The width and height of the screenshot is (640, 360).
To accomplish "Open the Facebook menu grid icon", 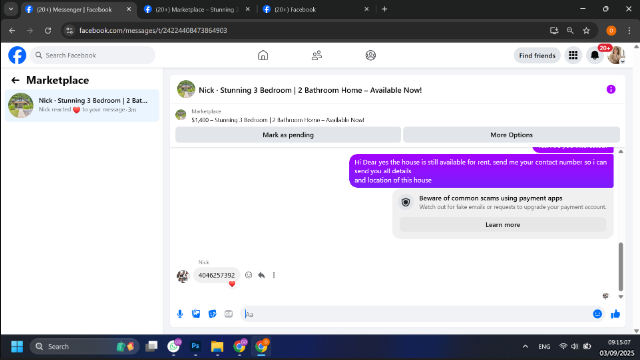I will pos(573,55).
